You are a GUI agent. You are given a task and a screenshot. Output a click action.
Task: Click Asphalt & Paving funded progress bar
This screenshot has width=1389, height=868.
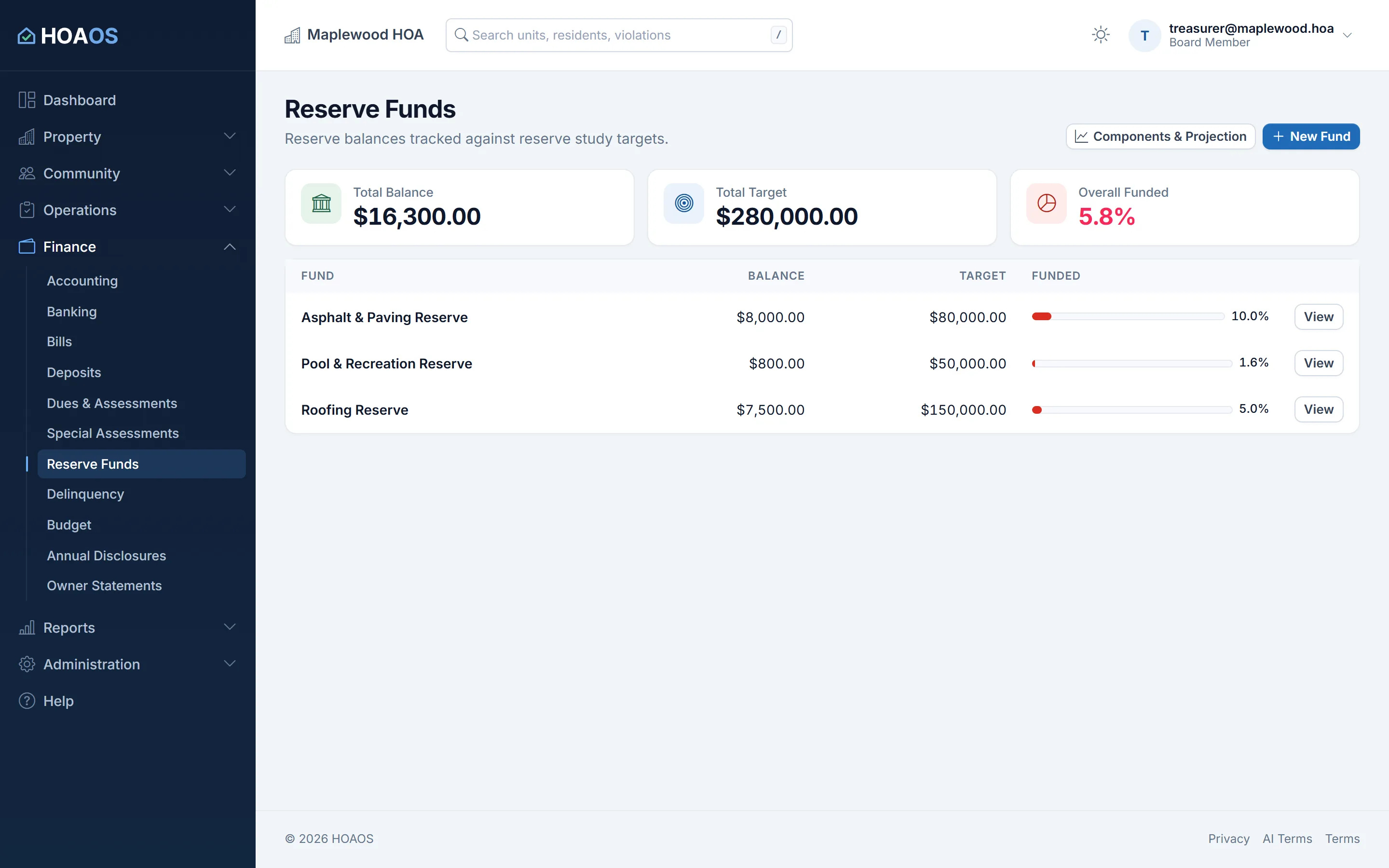[x=1128, y=316]
